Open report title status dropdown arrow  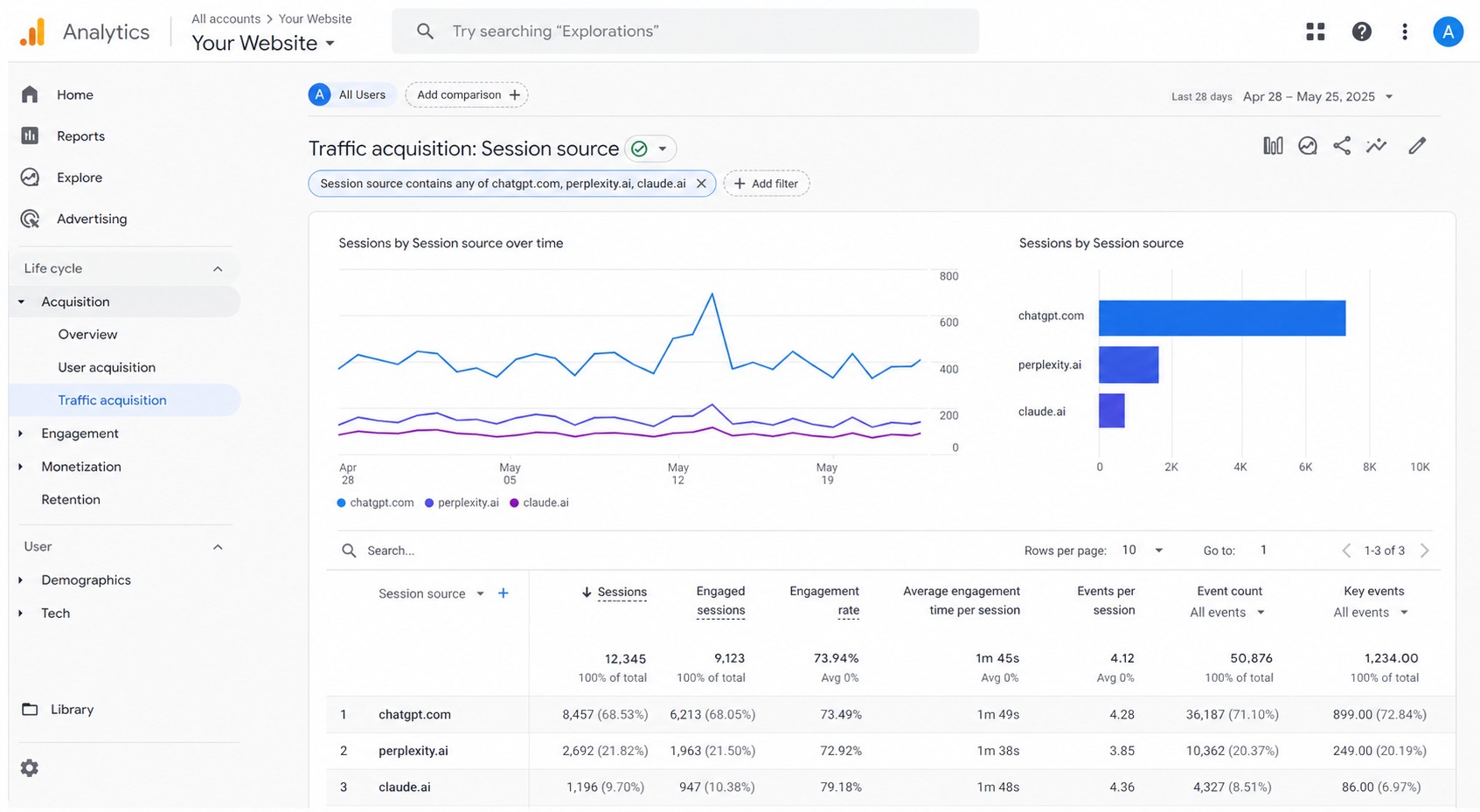click(663, 149)
